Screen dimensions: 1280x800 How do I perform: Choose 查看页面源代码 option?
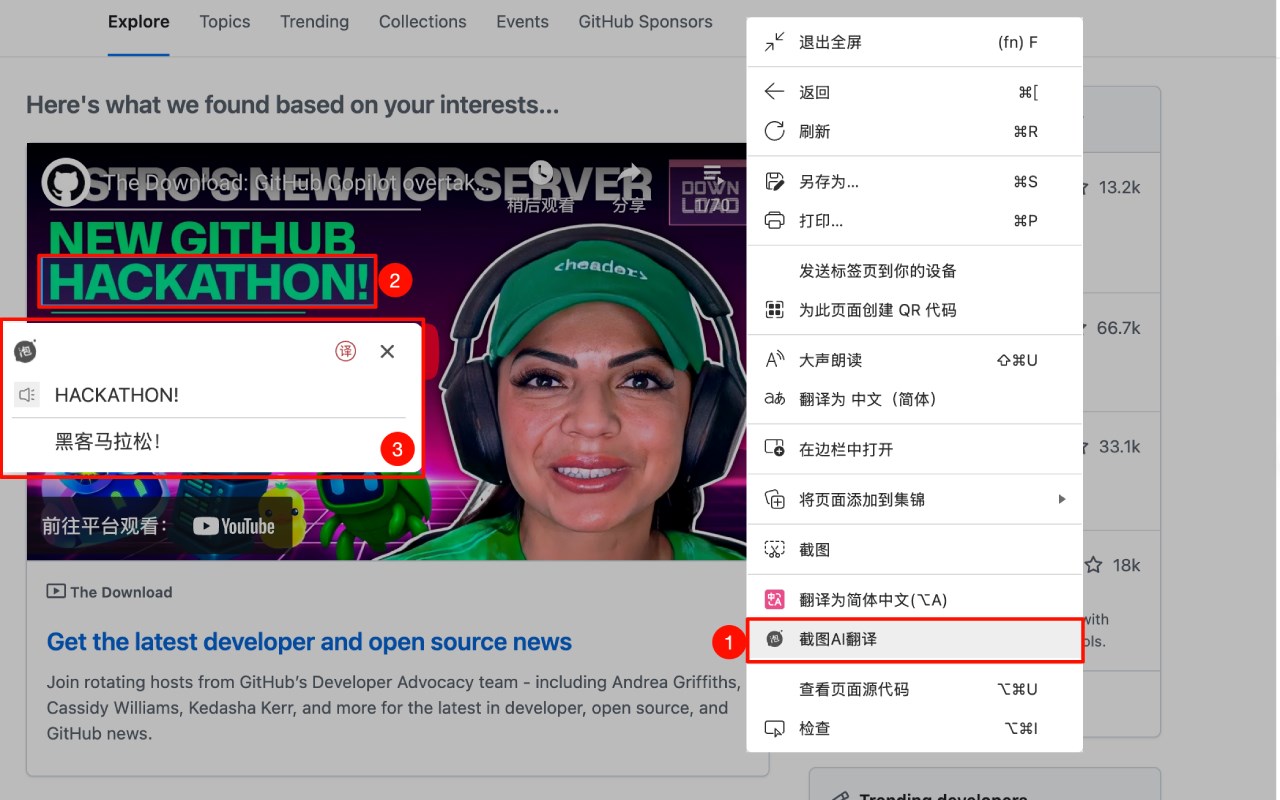(x=914, y=689)
